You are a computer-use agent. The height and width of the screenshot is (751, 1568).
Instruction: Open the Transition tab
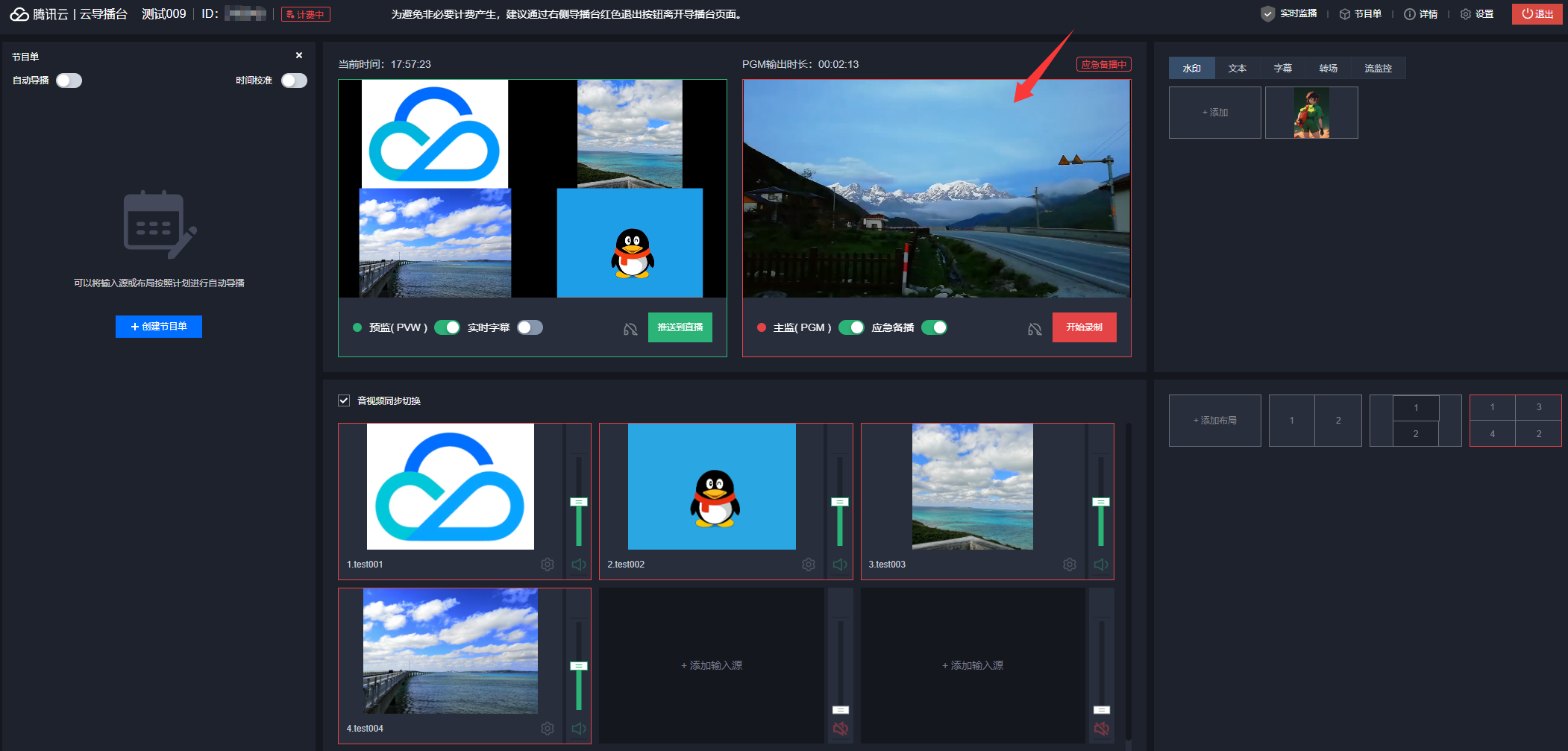(1328, 68)
